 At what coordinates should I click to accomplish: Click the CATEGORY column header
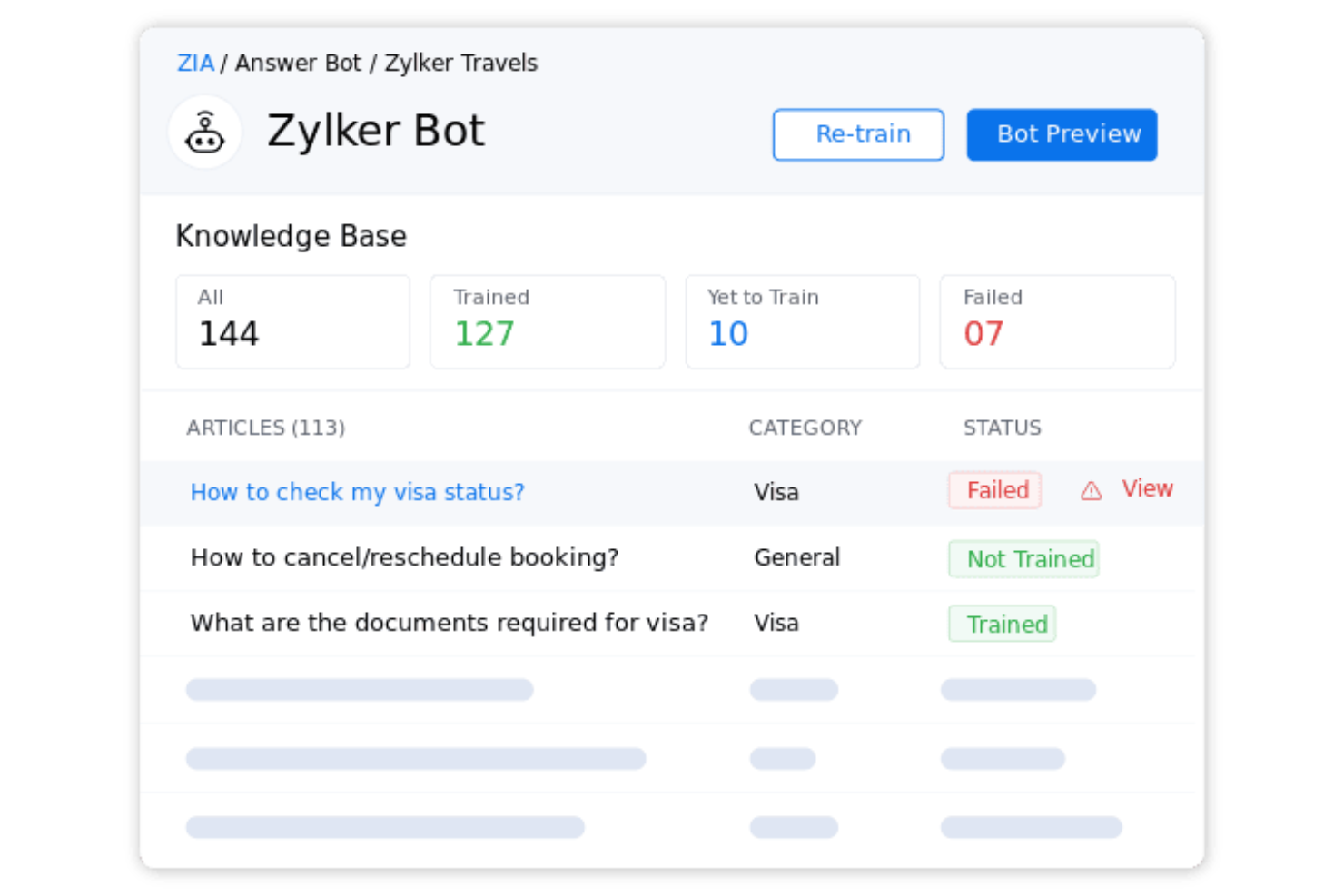click(x=805, y=428)
